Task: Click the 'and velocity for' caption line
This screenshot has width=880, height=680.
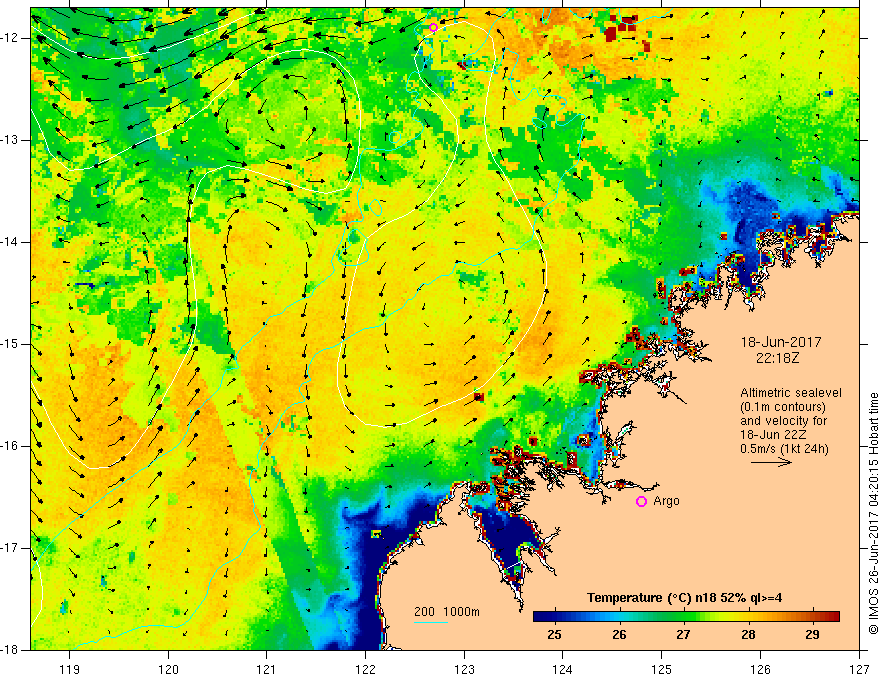Action: [783, 421]
